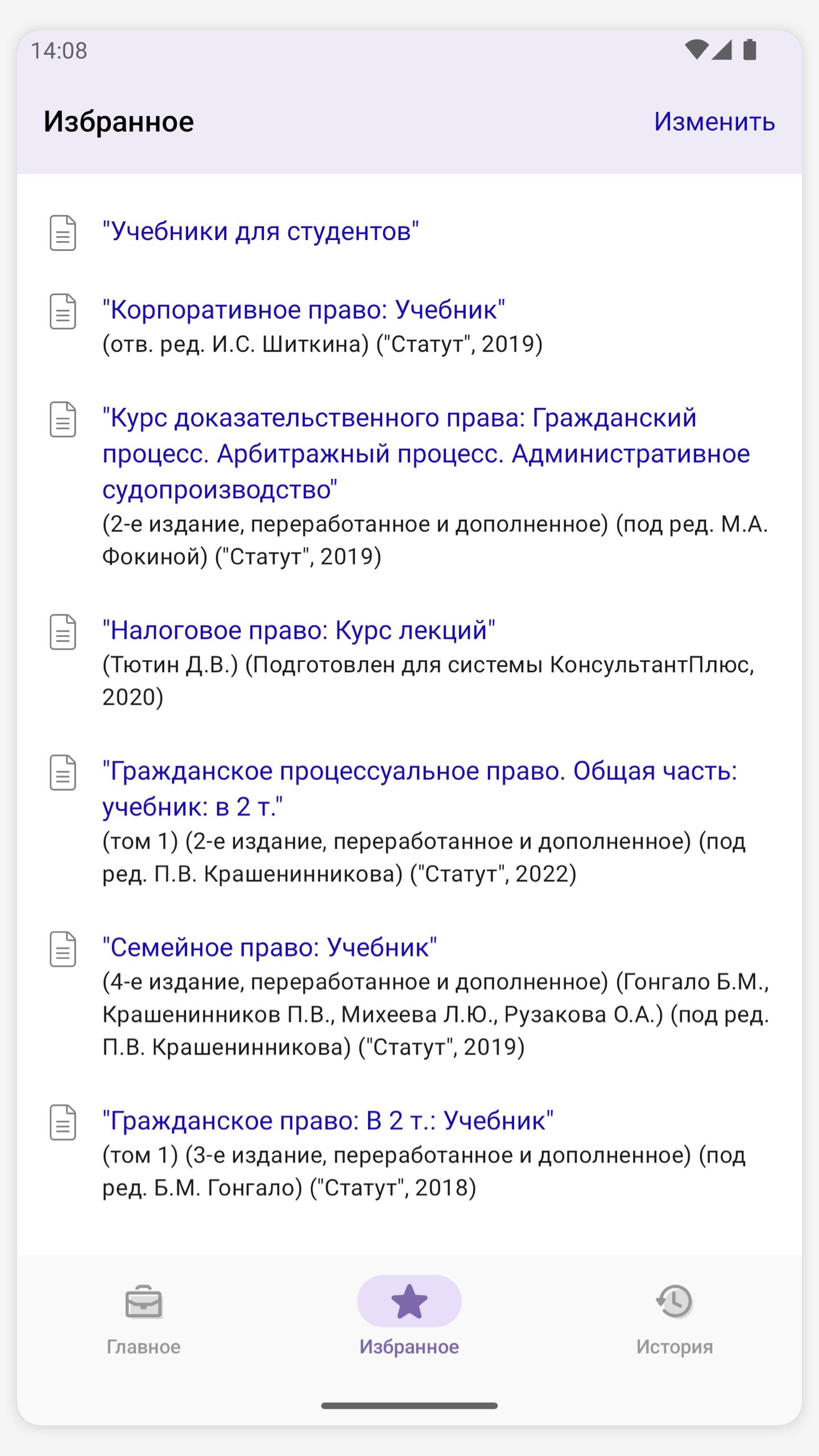819x1456 pixels.
Task: Tap the home gesture bar at bottom
Action: click(409, 1405)
